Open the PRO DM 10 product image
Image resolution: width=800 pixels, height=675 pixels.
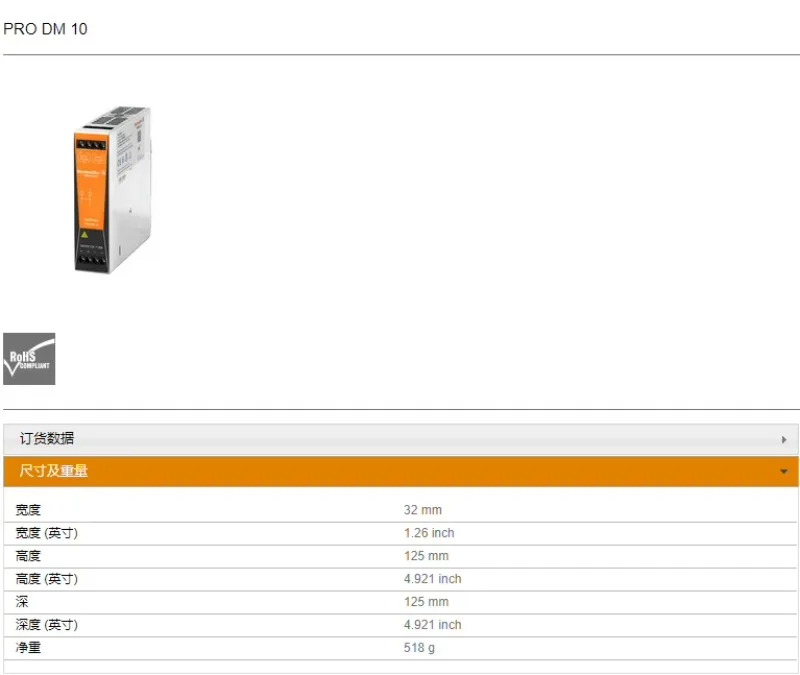tap(113, 190)
